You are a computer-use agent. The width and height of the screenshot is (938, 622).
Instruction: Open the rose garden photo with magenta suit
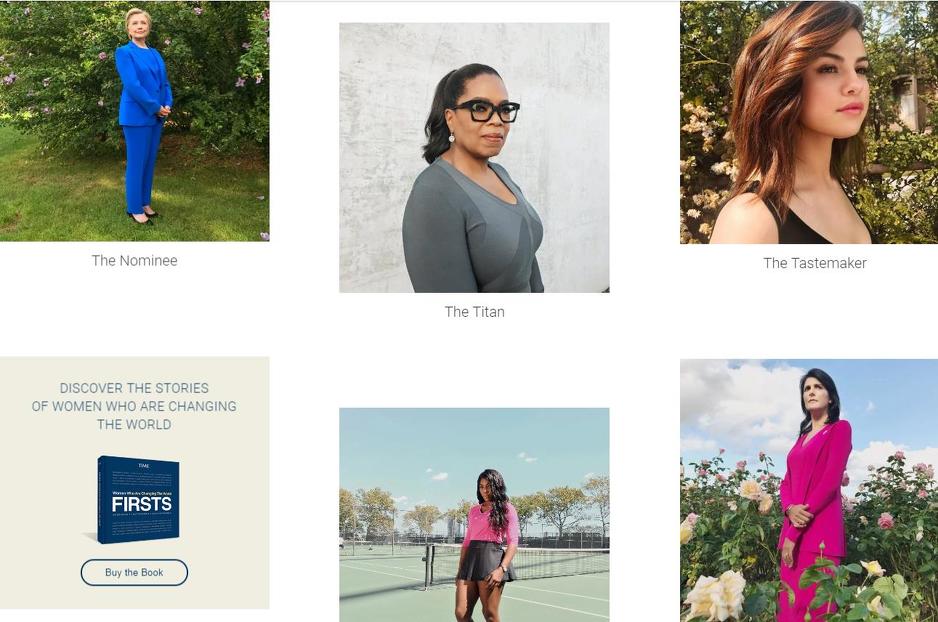tap(809, 490)
